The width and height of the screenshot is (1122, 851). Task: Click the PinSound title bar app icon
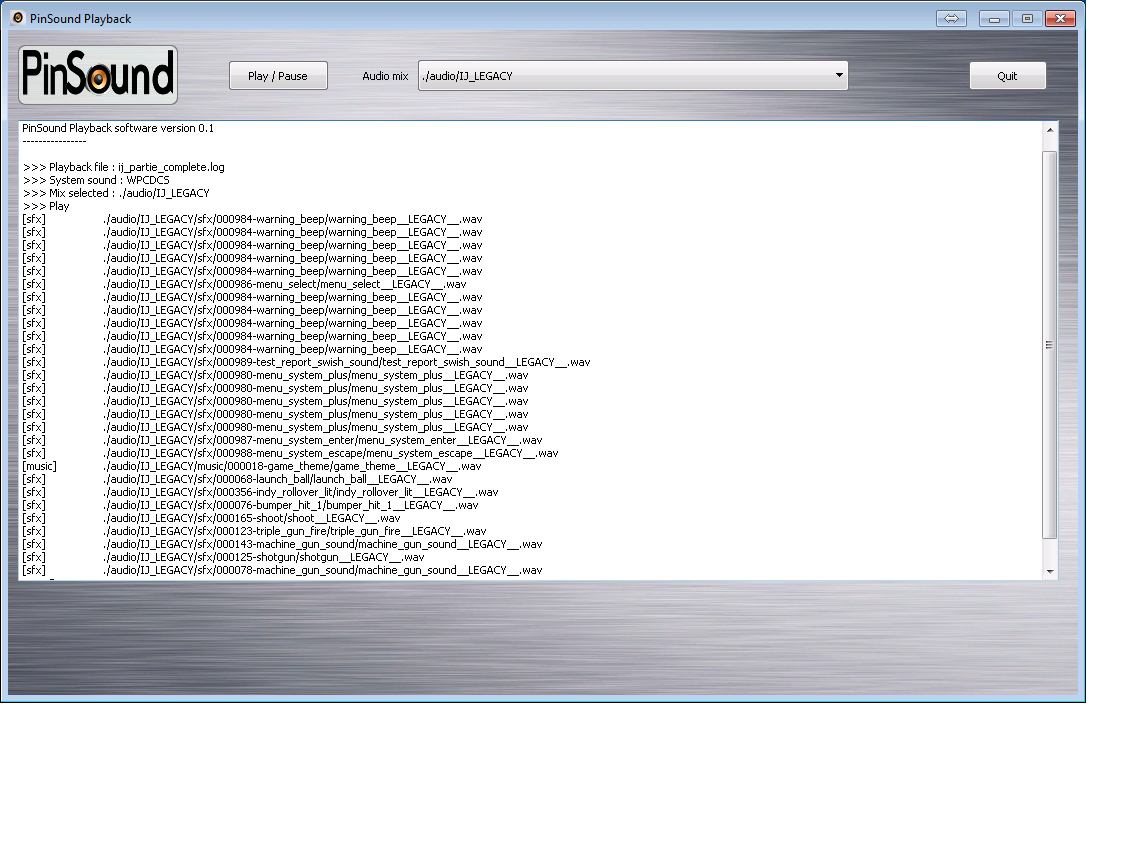click(18, 18)
